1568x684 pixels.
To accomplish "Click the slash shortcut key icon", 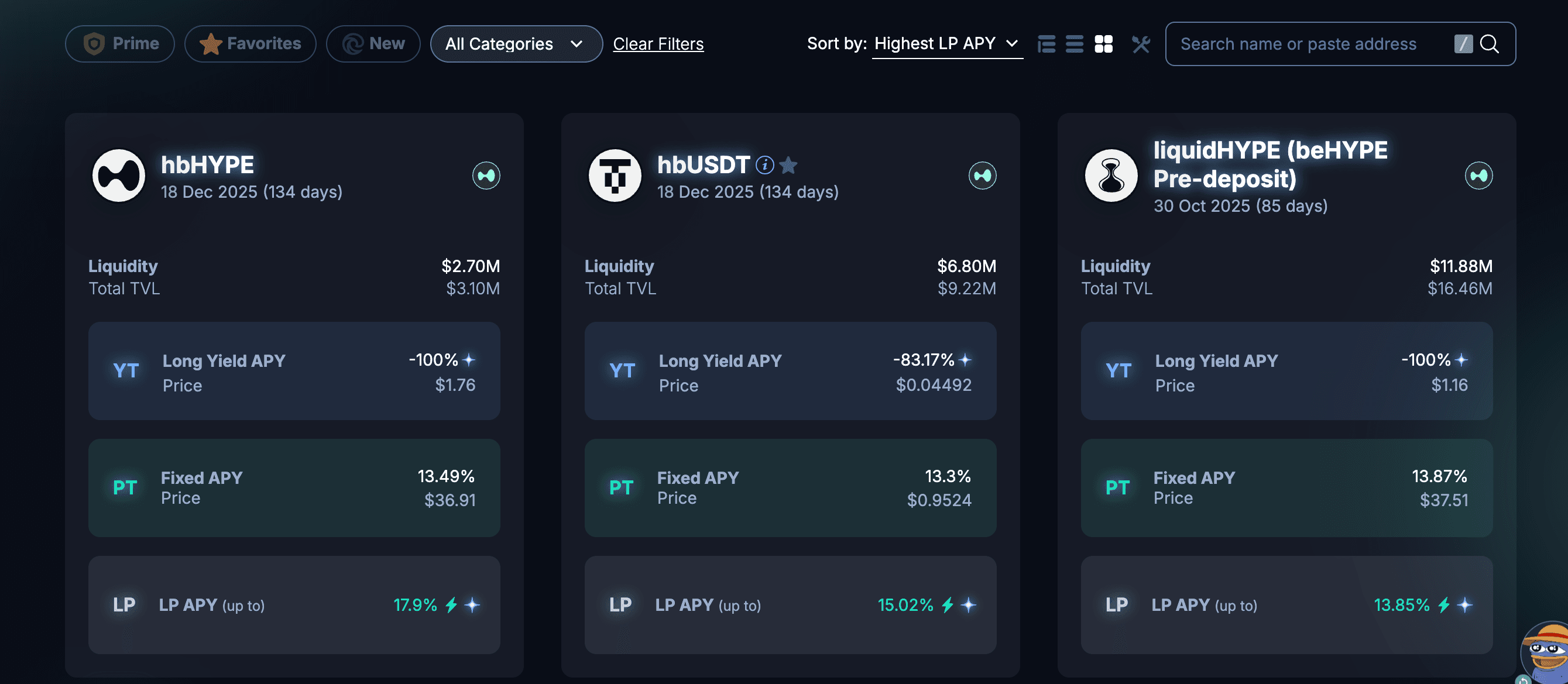I will [x=1463, y=44].
